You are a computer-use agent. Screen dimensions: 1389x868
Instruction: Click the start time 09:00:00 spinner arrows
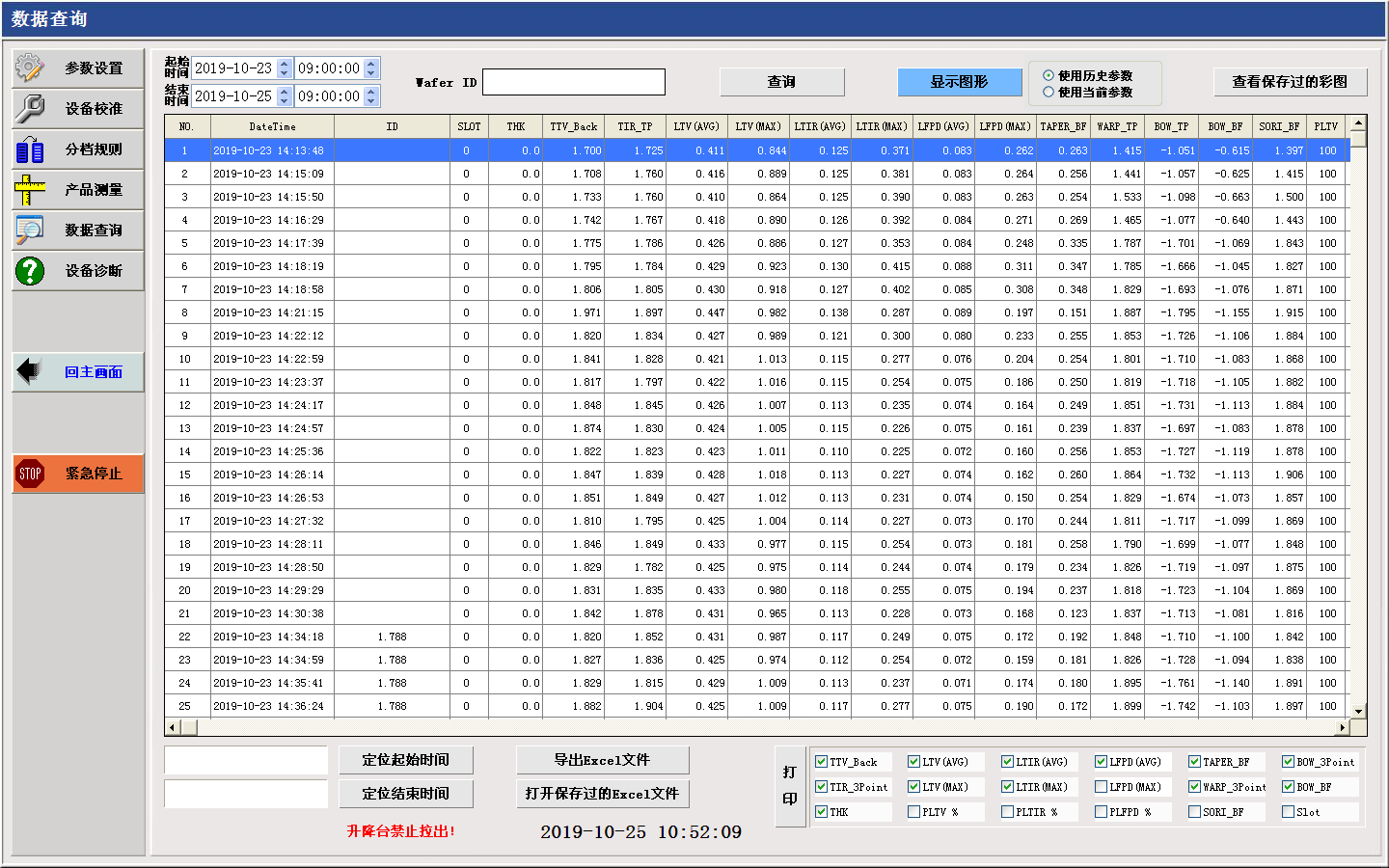(x=371, y=68)
